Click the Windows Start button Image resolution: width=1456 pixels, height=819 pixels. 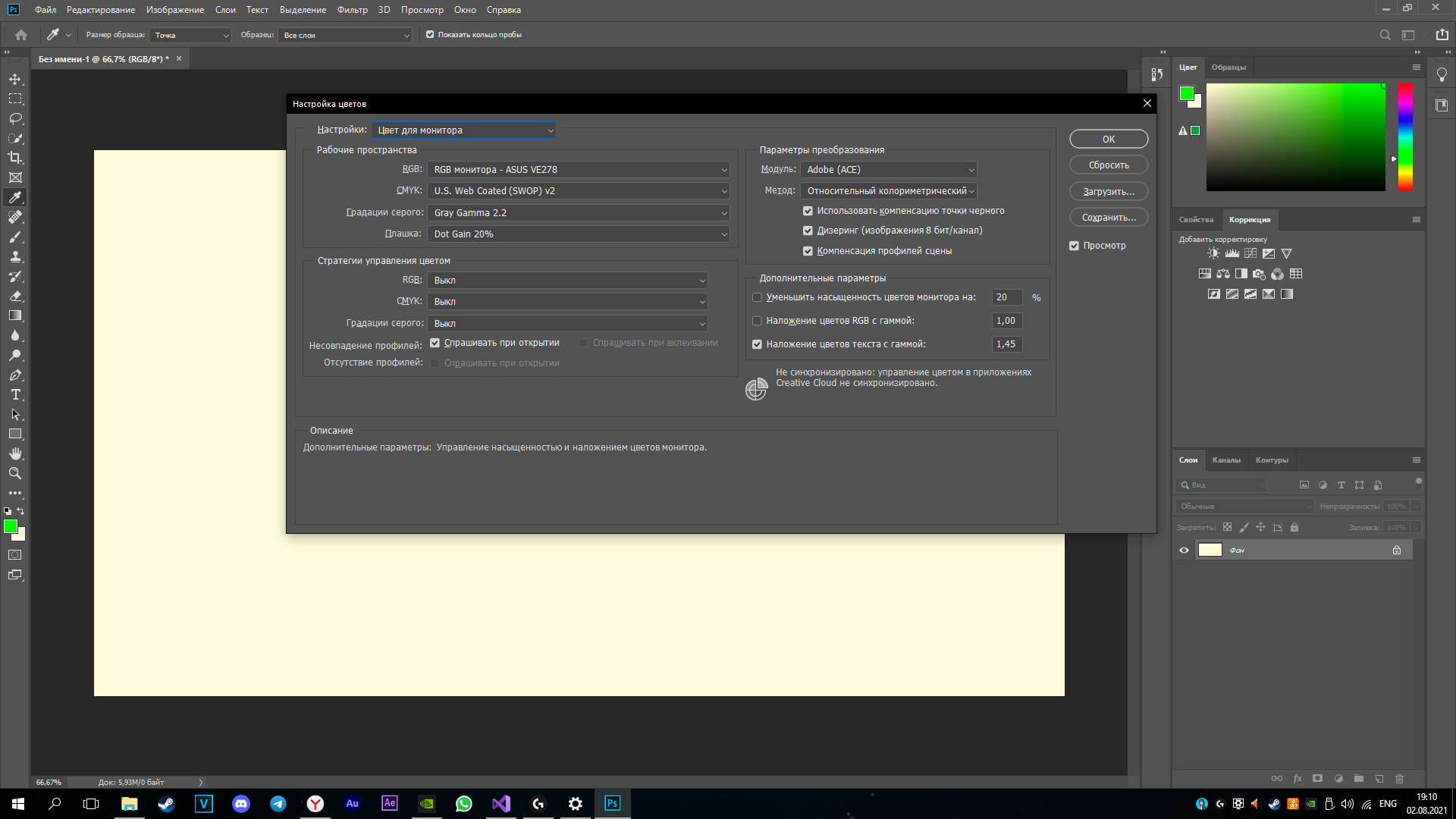[18, 804]
